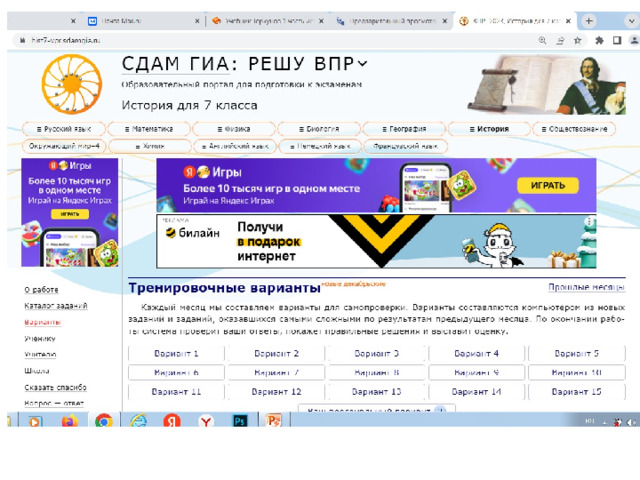Open training Вариант 2
The width and height of the screenshot is (640, 480).
[276, 353]
